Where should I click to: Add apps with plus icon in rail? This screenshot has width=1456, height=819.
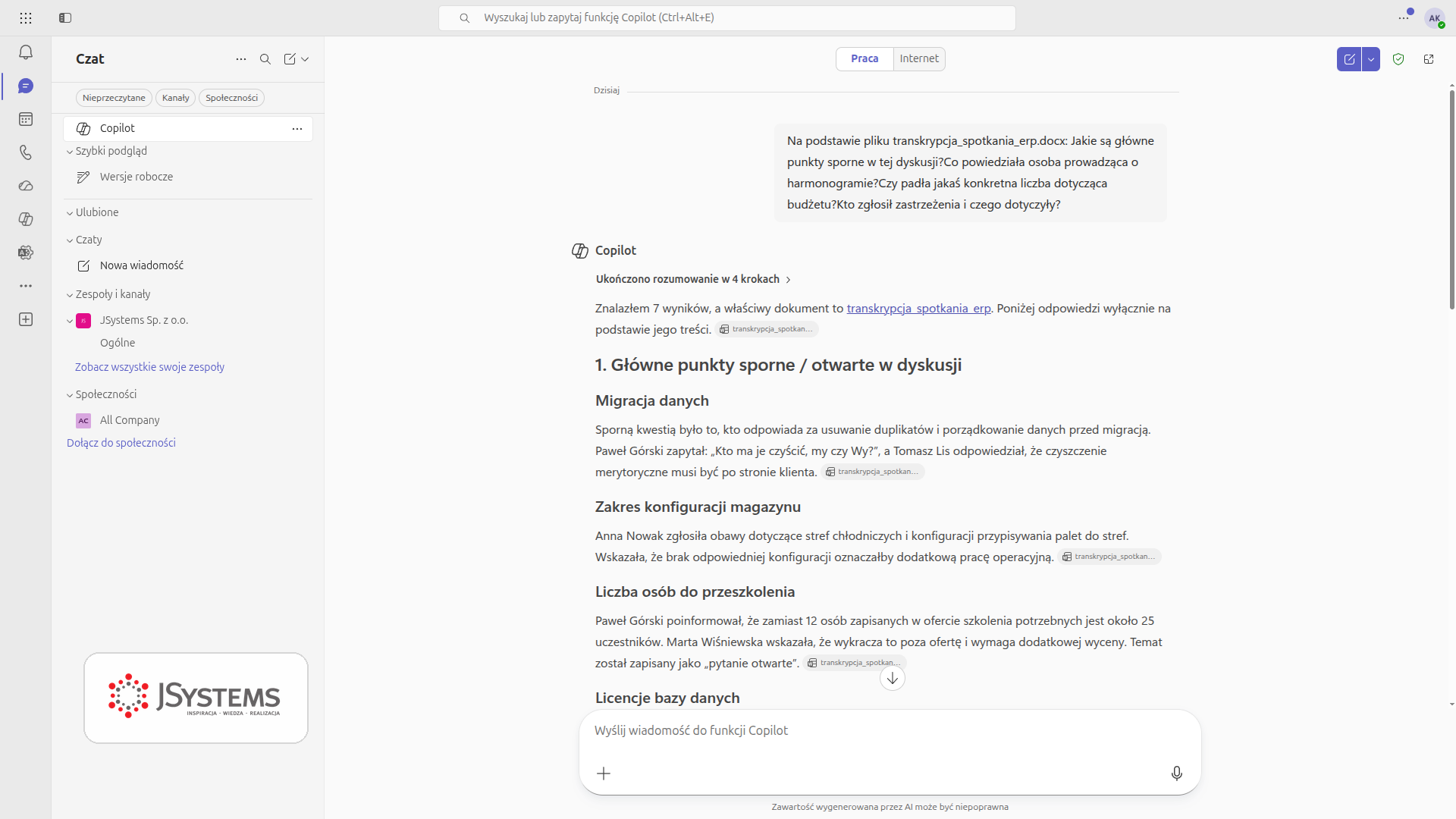(26, 319)
